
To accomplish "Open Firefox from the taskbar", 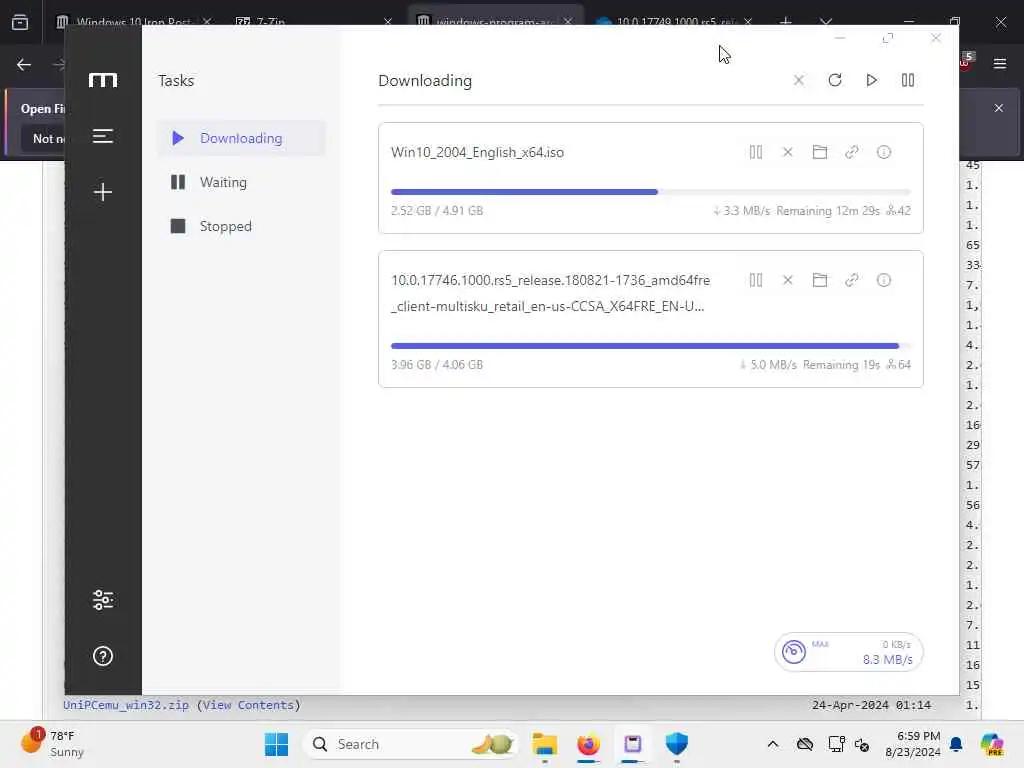I will [588, 744].
